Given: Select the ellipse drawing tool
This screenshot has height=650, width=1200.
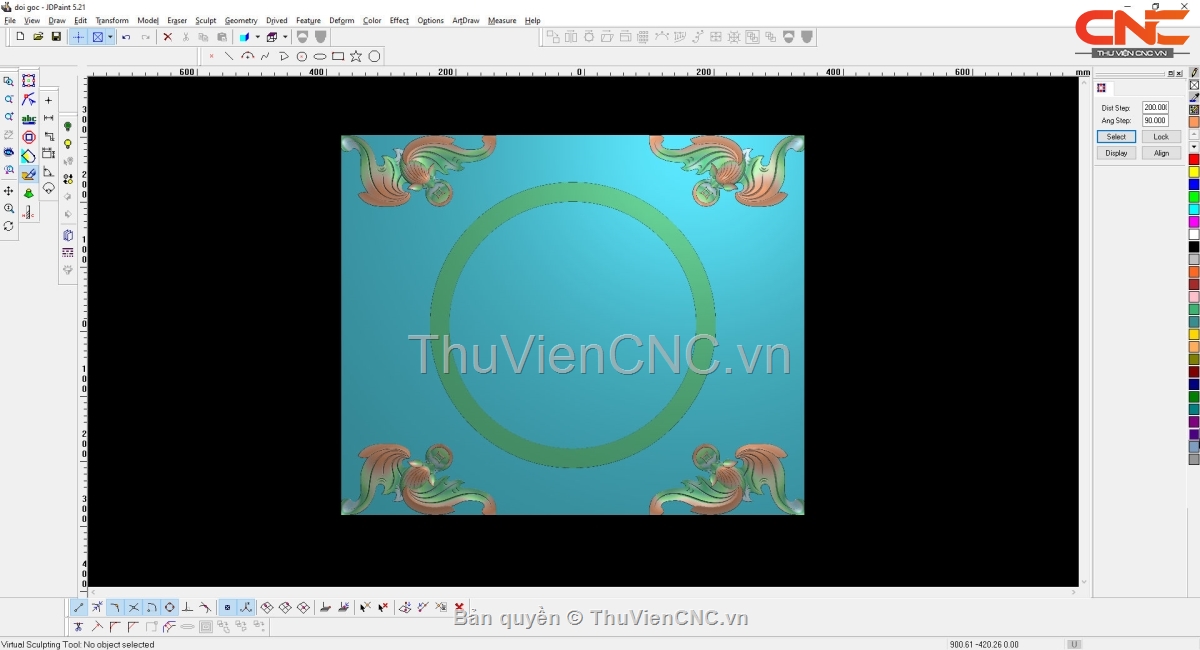Looking at the screenshot, I should pyautogui.click(x=320, y=56).
